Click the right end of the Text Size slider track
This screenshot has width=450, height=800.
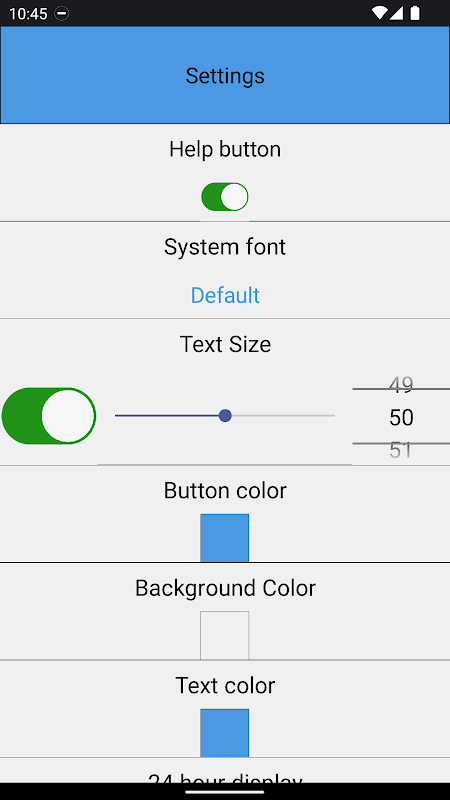[332, 416]
